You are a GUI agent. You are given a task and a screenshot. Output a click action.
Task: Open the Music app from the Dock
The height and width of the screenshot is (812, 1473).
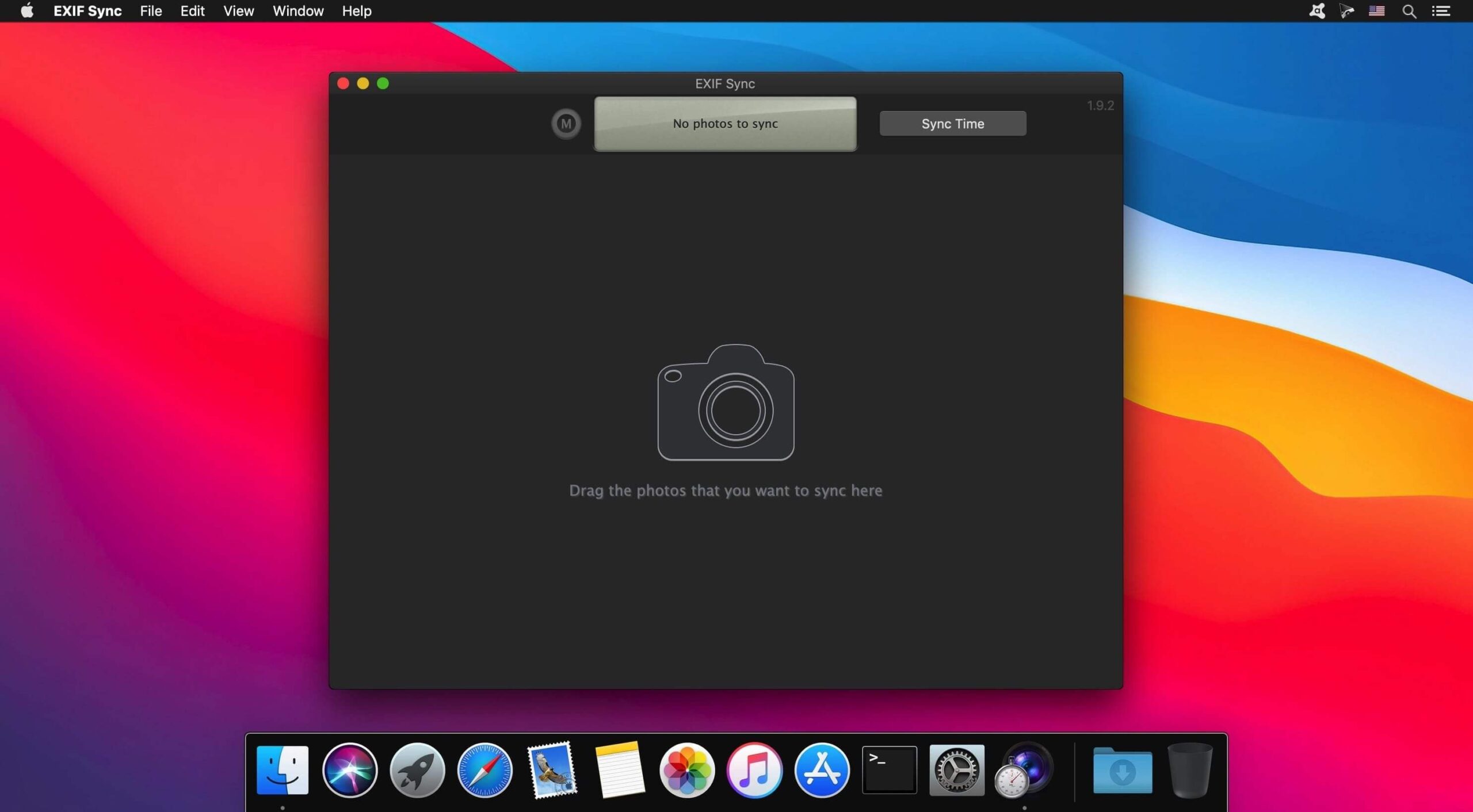point(753,769)
